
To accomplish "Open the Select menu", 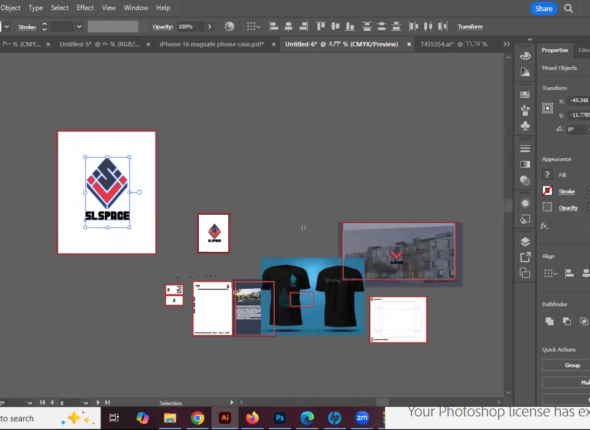I will 59,8.
